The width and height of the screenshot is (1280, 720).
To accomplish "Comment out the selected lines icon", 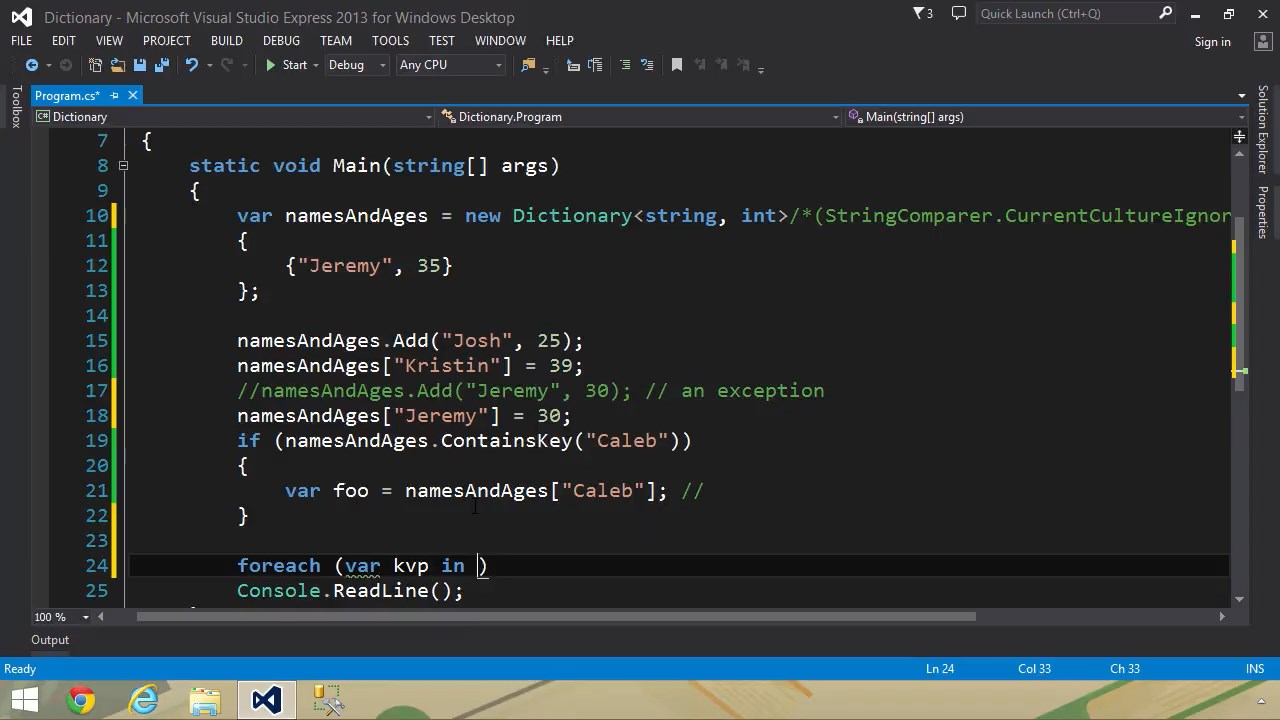I will pos(626,65).
